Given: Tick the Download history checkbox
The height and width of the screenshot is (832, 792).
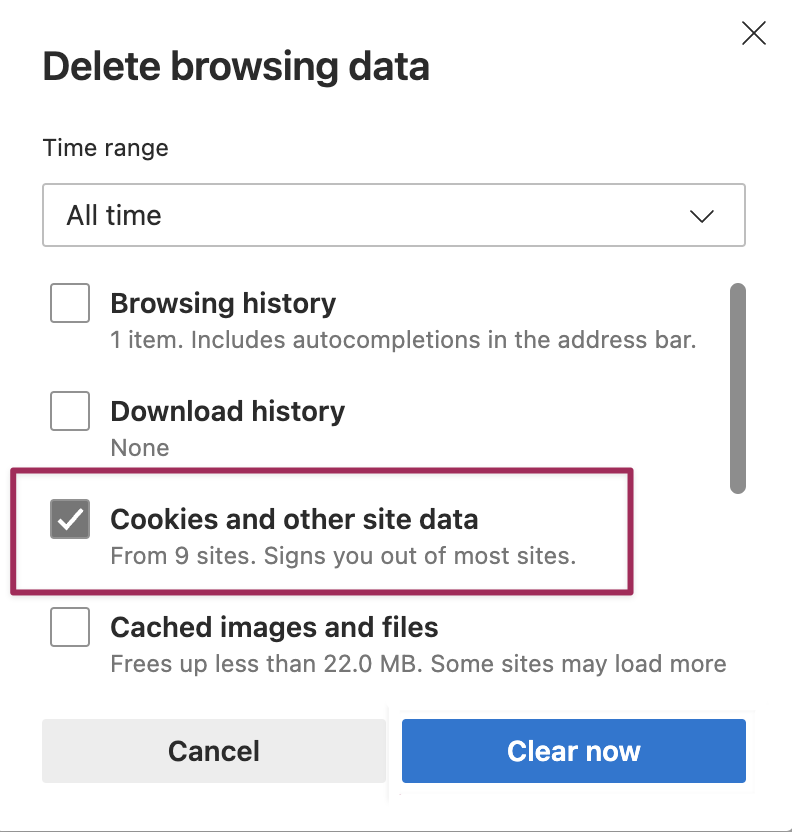Looking at the screenshot, I should [x=70, y=411].
